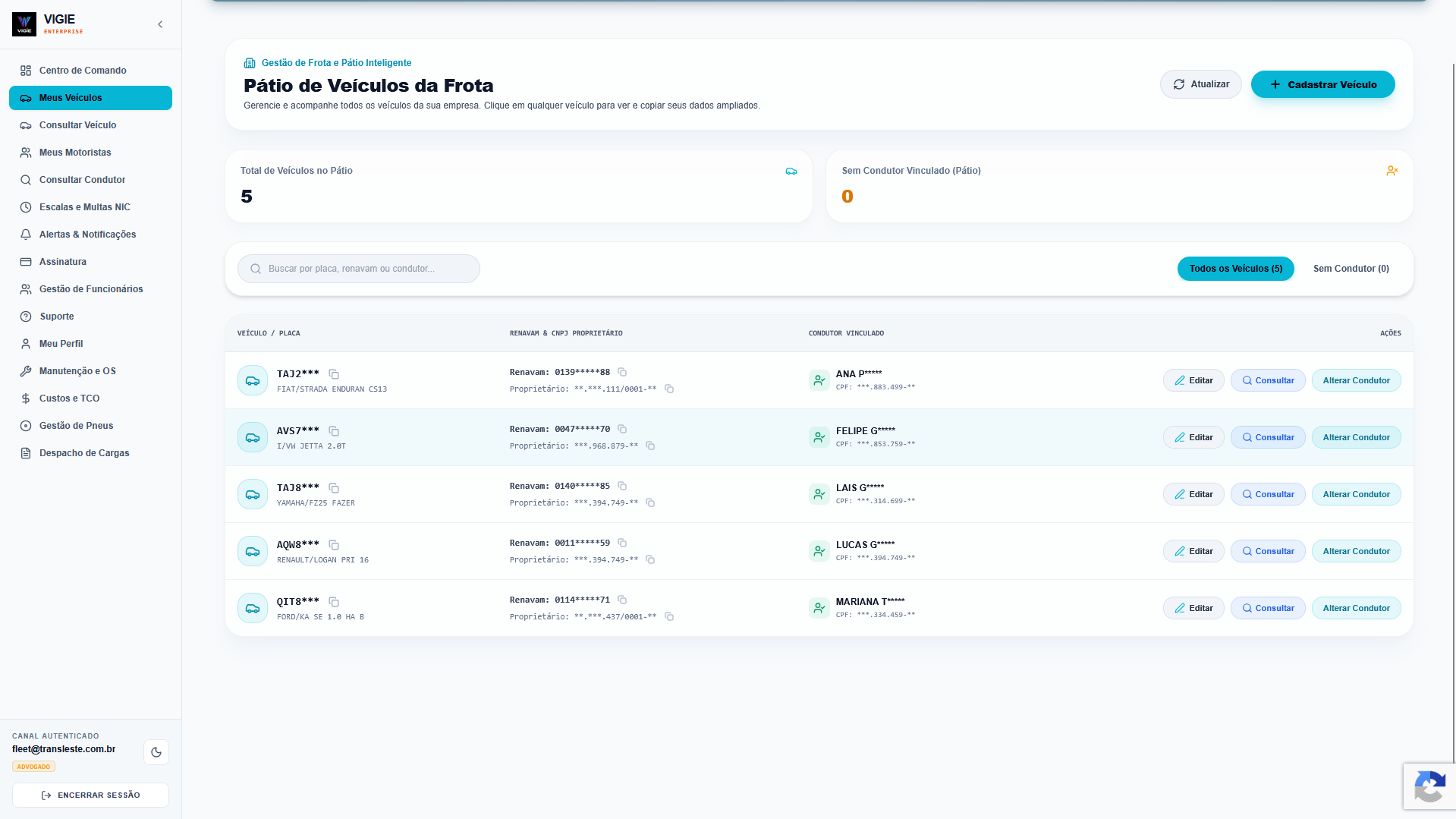
Task: Edit the TAJ2*** vehicle with Editar
Action: click(1193, 380)
